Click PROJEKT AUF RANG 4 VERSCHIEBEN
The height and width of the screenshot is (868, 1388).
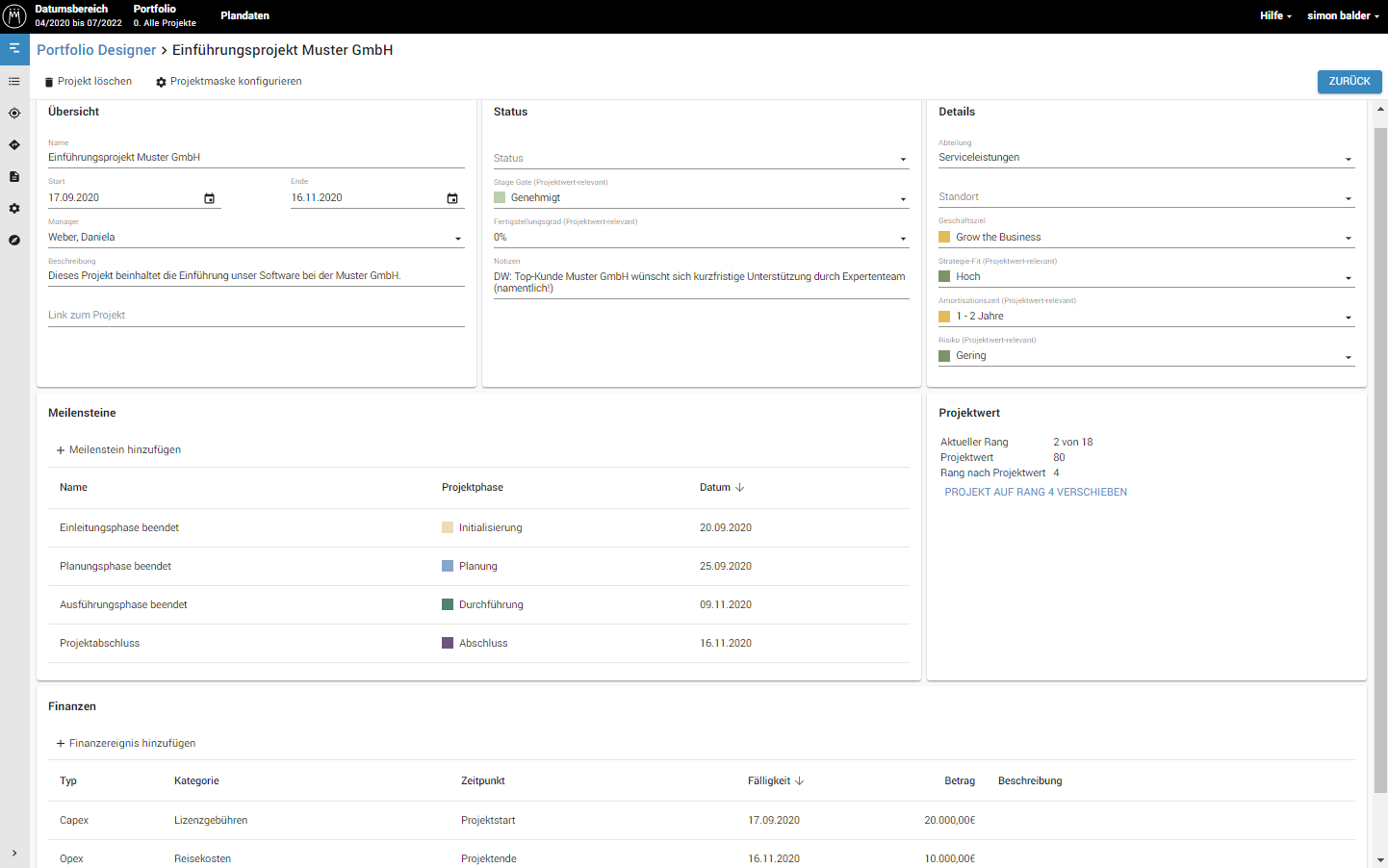pyautogui.click(x=1036, y=493)
